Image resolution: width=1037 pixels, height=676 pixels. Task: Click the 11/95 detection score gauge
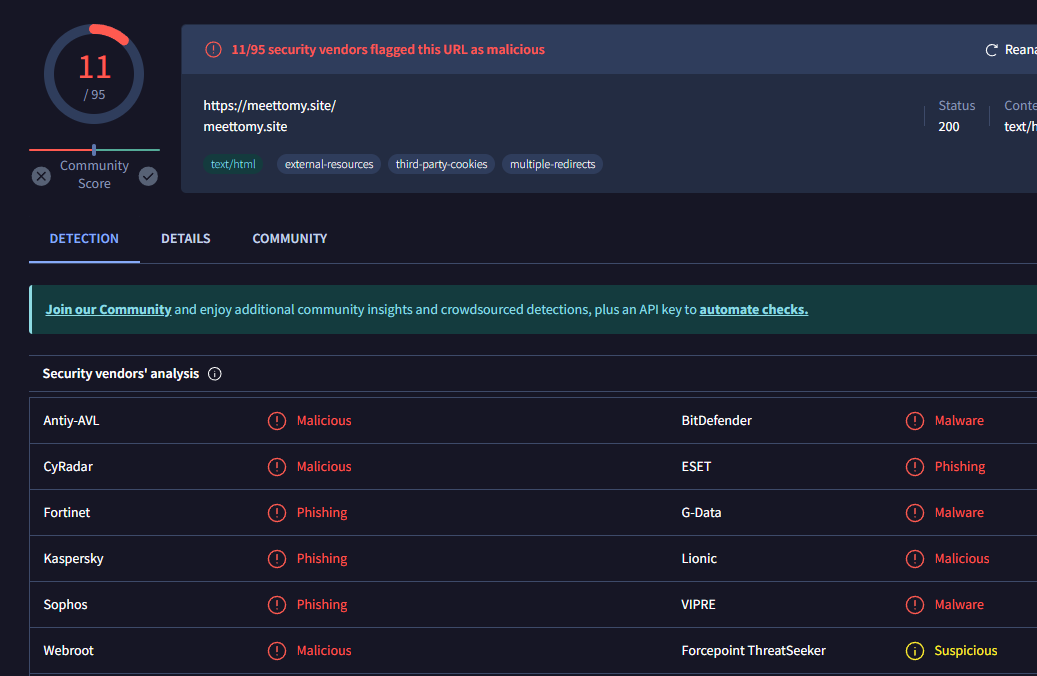pos(94,74)
